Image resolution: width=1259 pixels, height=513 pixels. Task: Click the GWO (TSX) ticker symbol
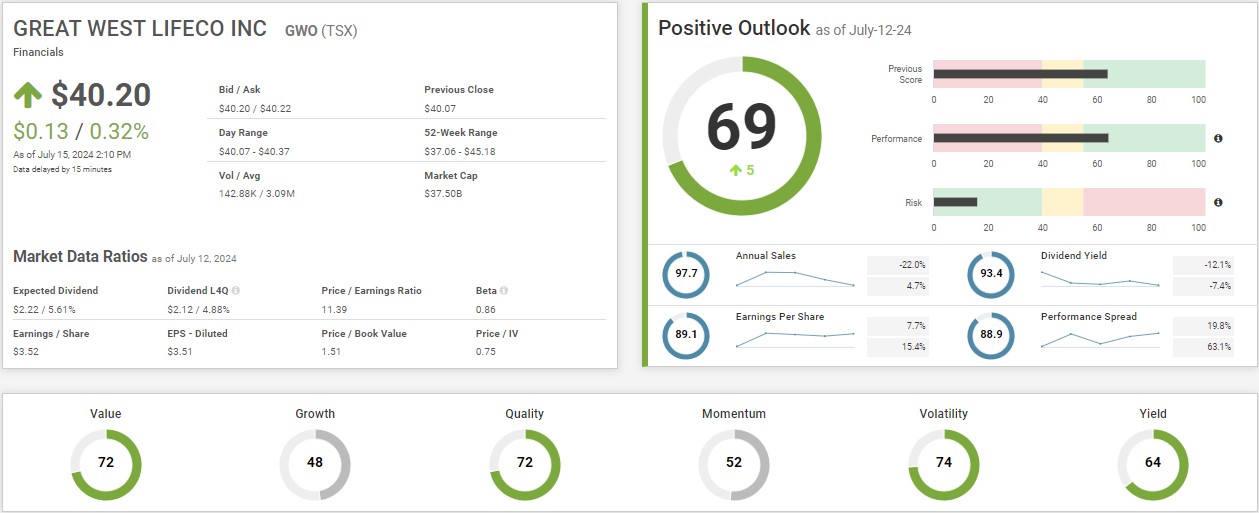coord(320,30)
